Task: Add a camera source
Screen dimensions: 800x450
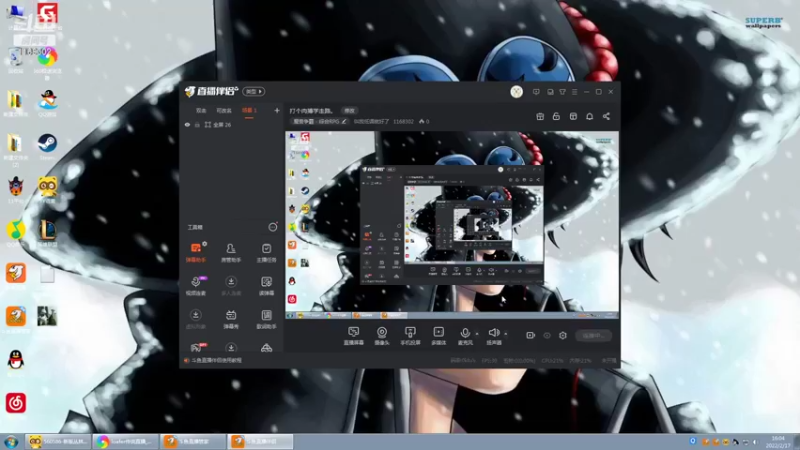Action: pyautogui.click(x=382, y=336)
